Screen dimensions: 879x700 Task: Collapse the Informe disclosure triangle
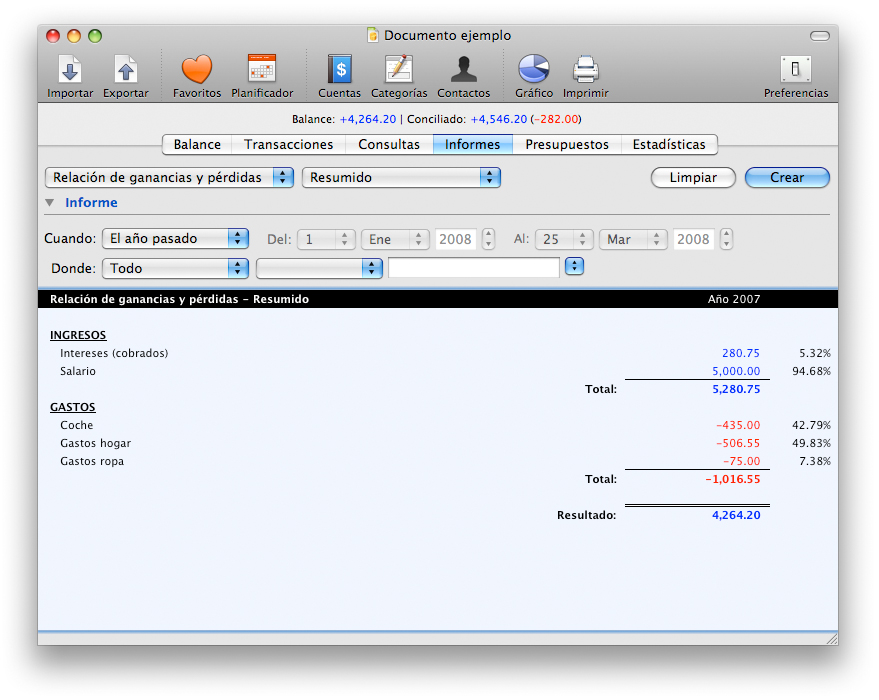tap(50, 203)
